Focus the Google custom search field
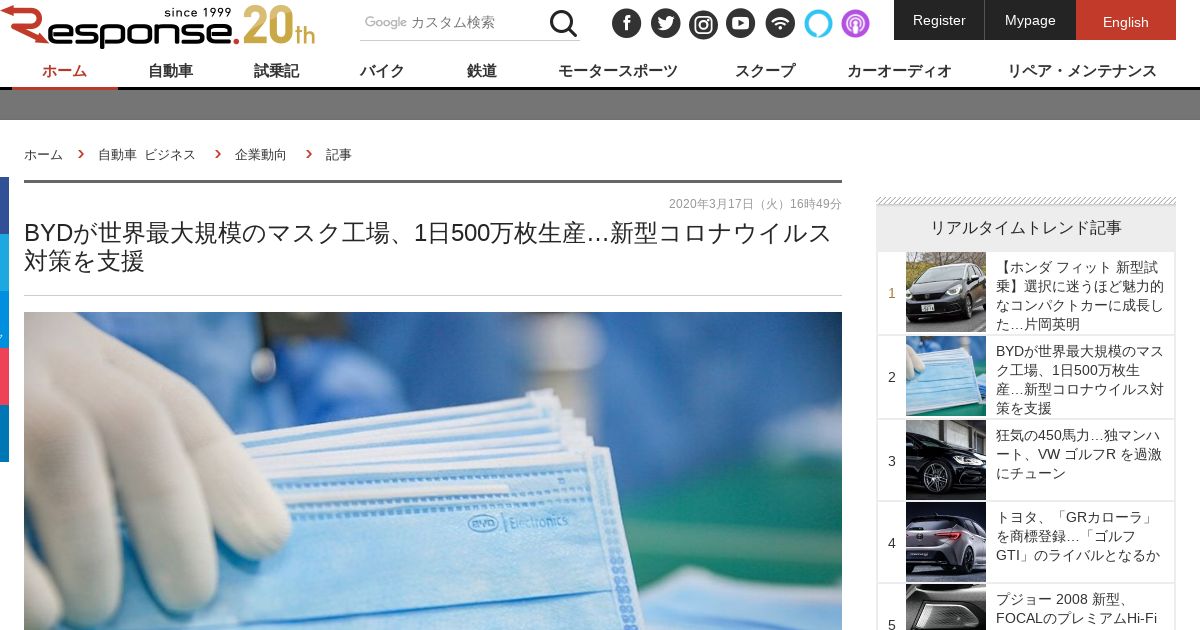Image resolution: width=1200 pixels, height=630 pixels. pos(452,22)
